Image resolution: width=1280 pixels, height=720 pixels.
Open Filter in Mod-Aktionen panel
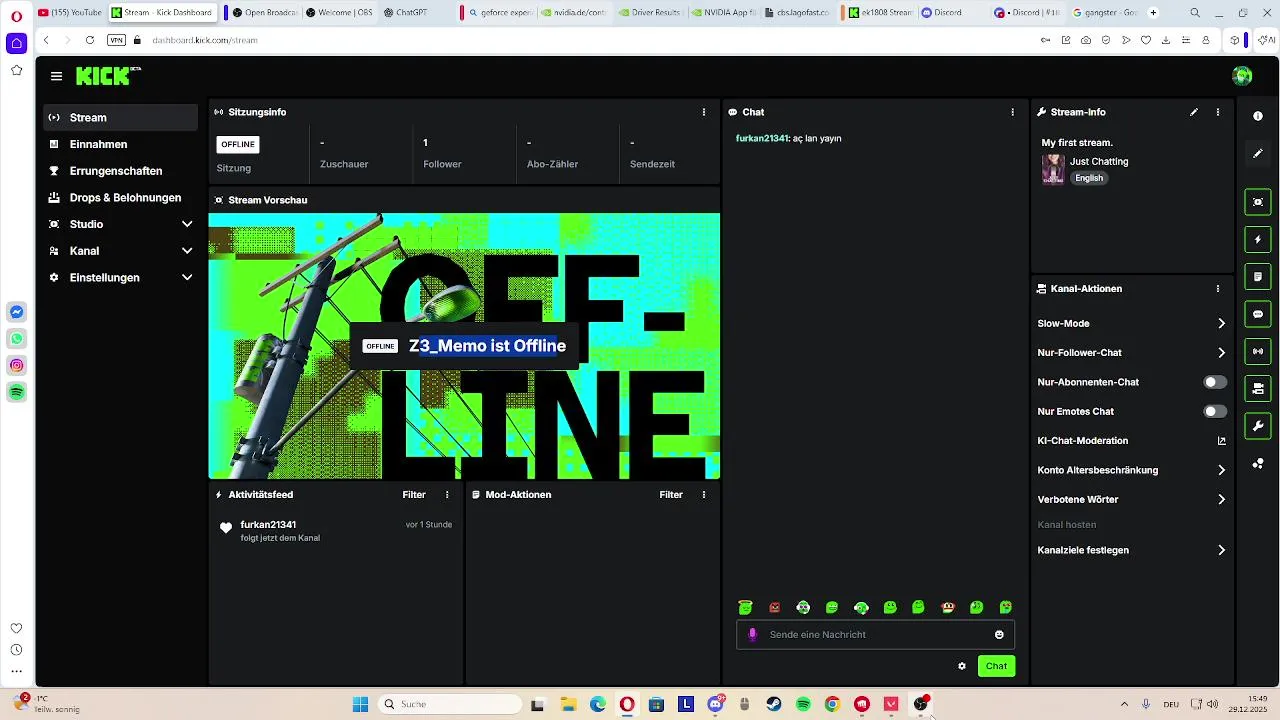671,494
